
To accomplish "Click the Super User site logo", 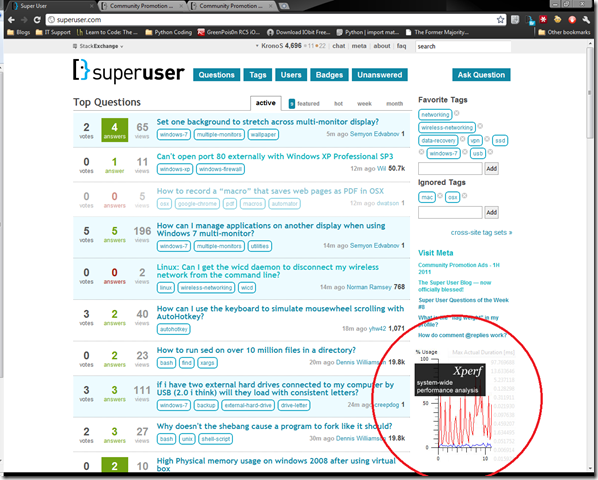I will tap(129, 71).
